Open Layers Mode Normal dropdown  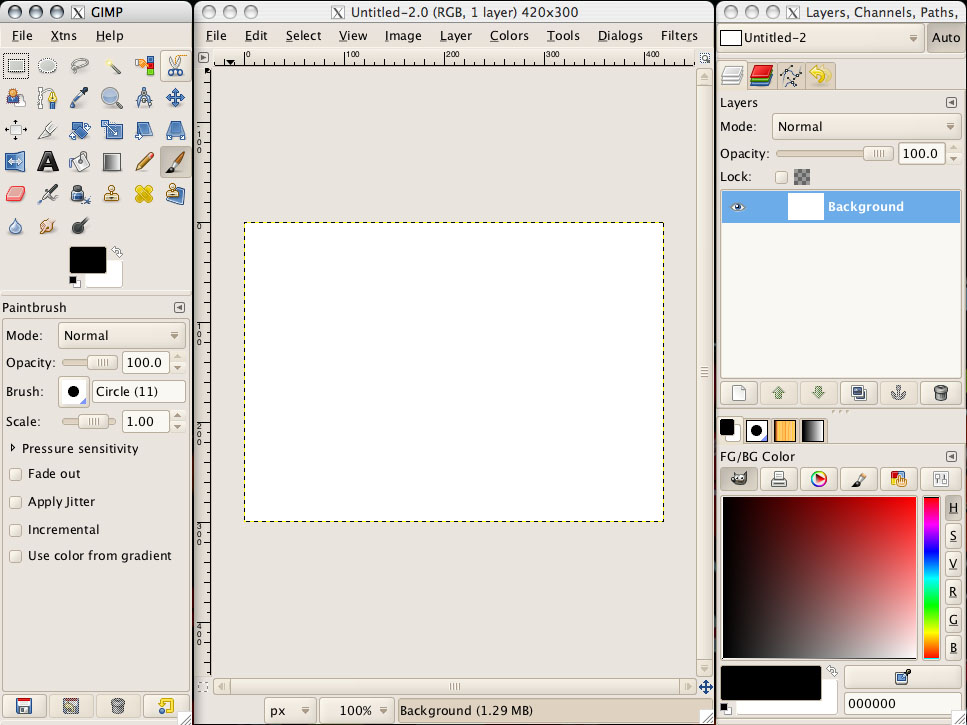(x=866, y=126)
